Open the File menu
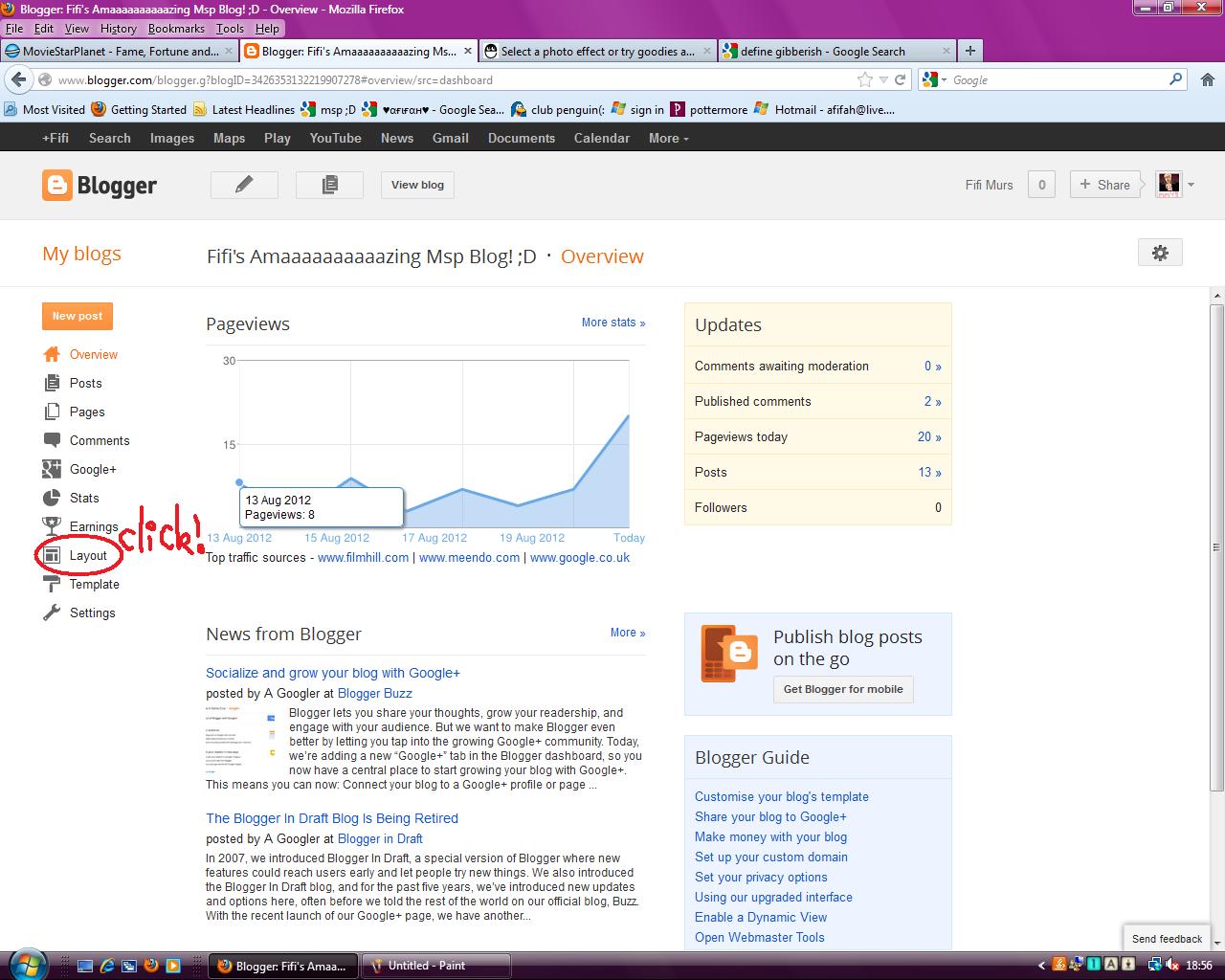Screen dimensions: 1225x980 tap(14, 29)
